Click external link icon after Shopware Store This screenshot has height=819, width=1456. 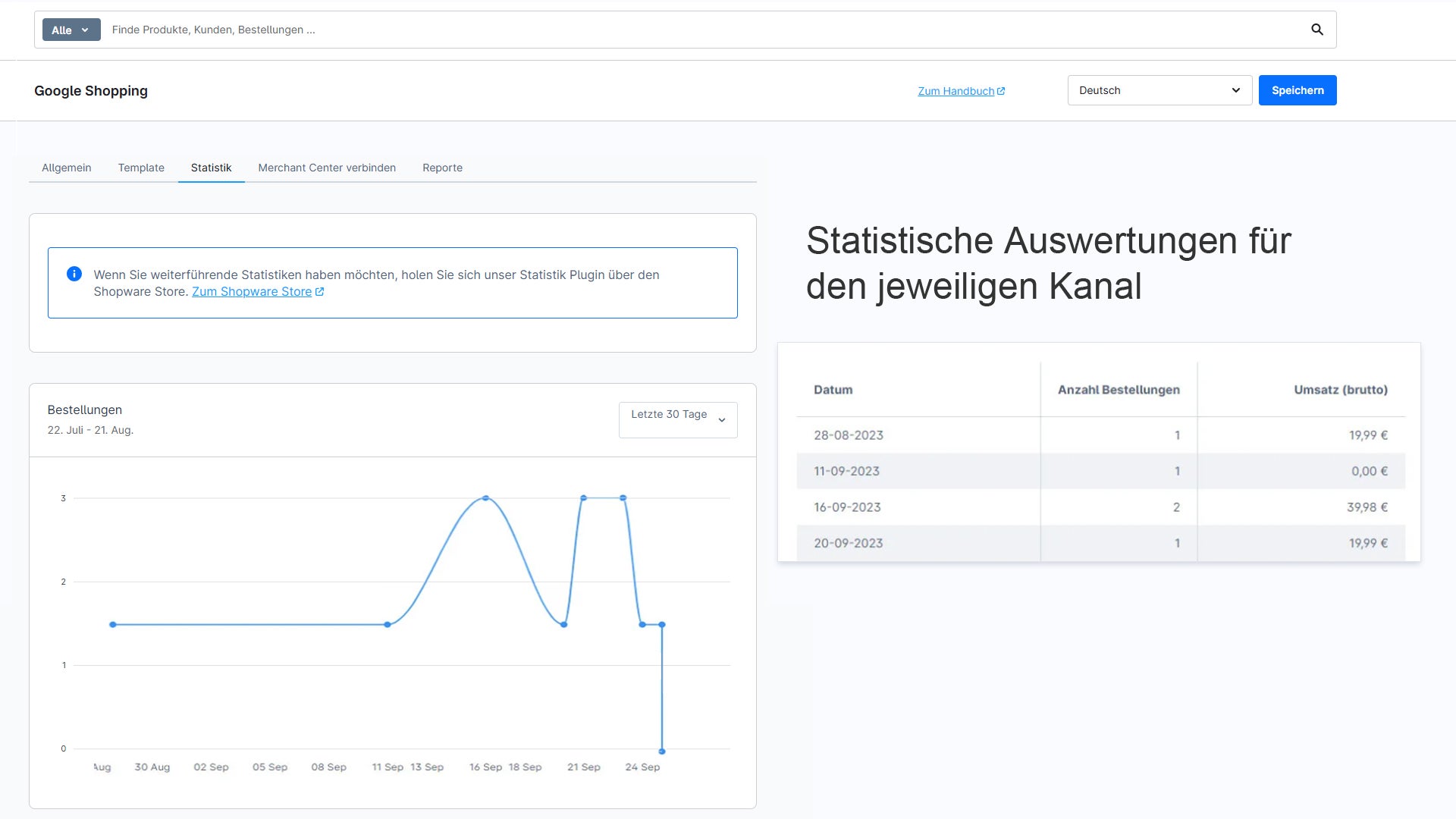tap(319, 292)
